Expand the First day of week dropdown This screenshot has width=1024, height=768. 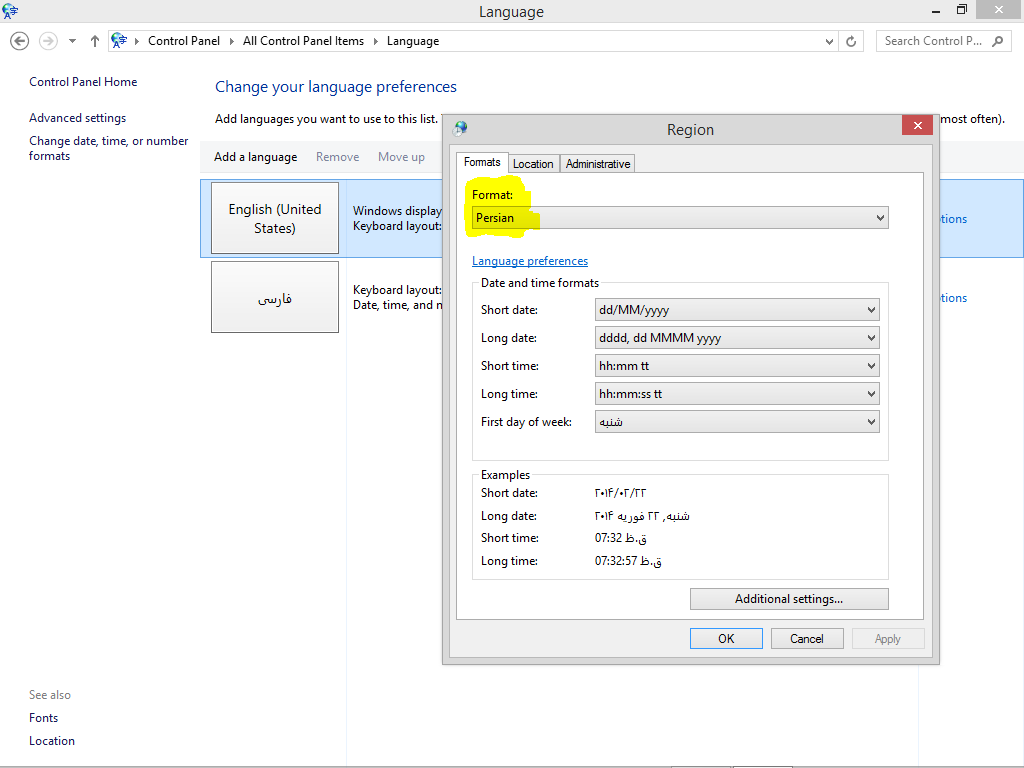(x=737, y=422)
